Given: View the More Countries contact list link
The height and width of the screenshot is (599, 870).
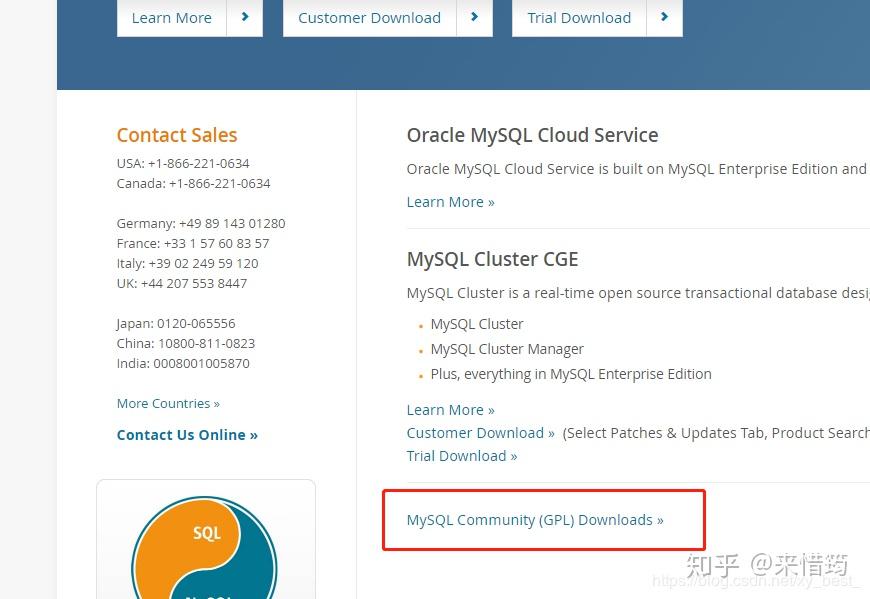Looking at the screenshot, I should pyautogui.click(x=168, y=403).
